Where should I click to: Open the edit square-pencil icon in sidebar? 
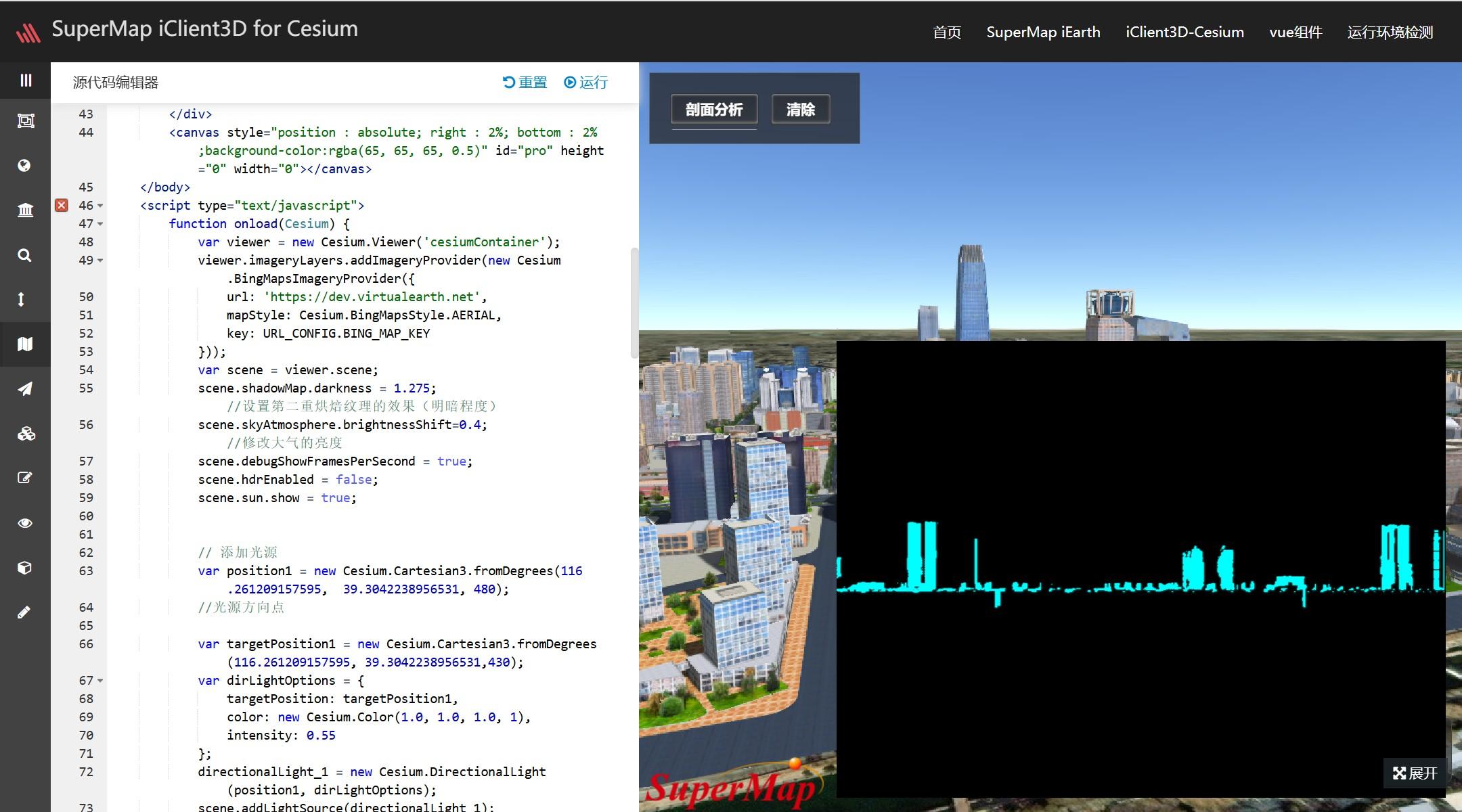tap(24, 478)
